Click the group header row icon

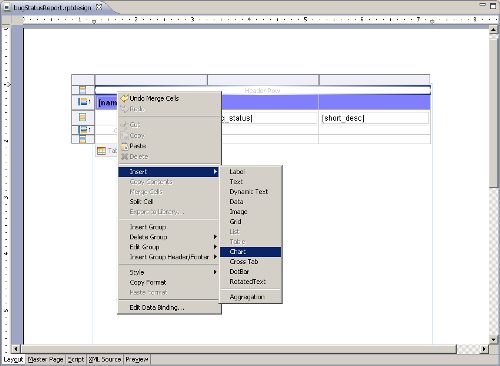tap(82, 102)
